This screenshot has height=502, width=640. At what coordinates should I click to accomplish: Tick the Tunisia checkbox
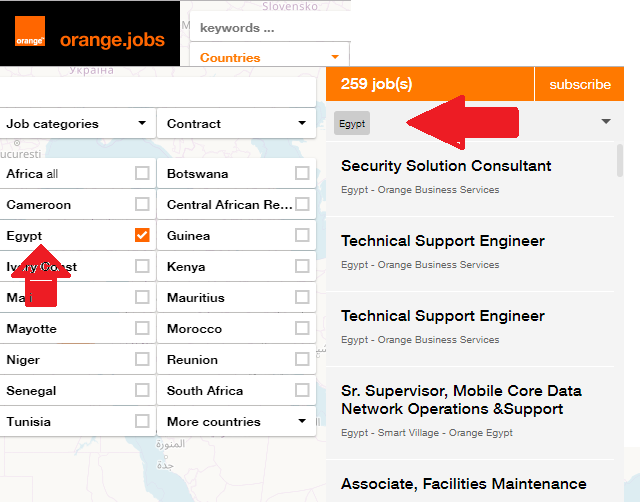click(x=142, y=421)
